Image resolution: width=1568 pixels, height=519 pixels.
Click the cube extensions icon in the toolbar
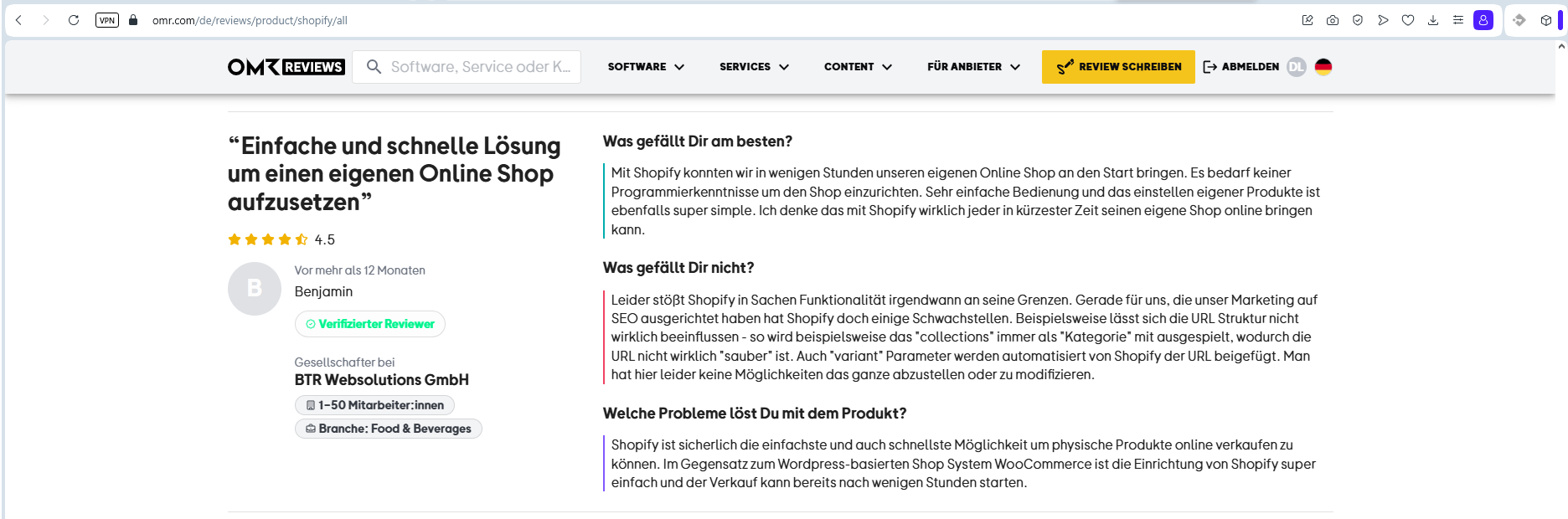tap(1546, 20)
